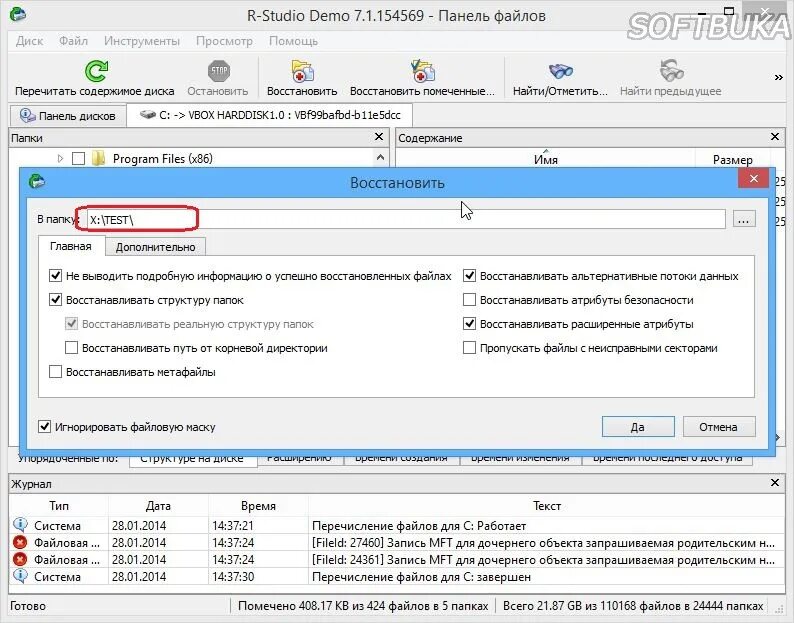Expand the Program Files (x86) tree node

coord(60,159)
